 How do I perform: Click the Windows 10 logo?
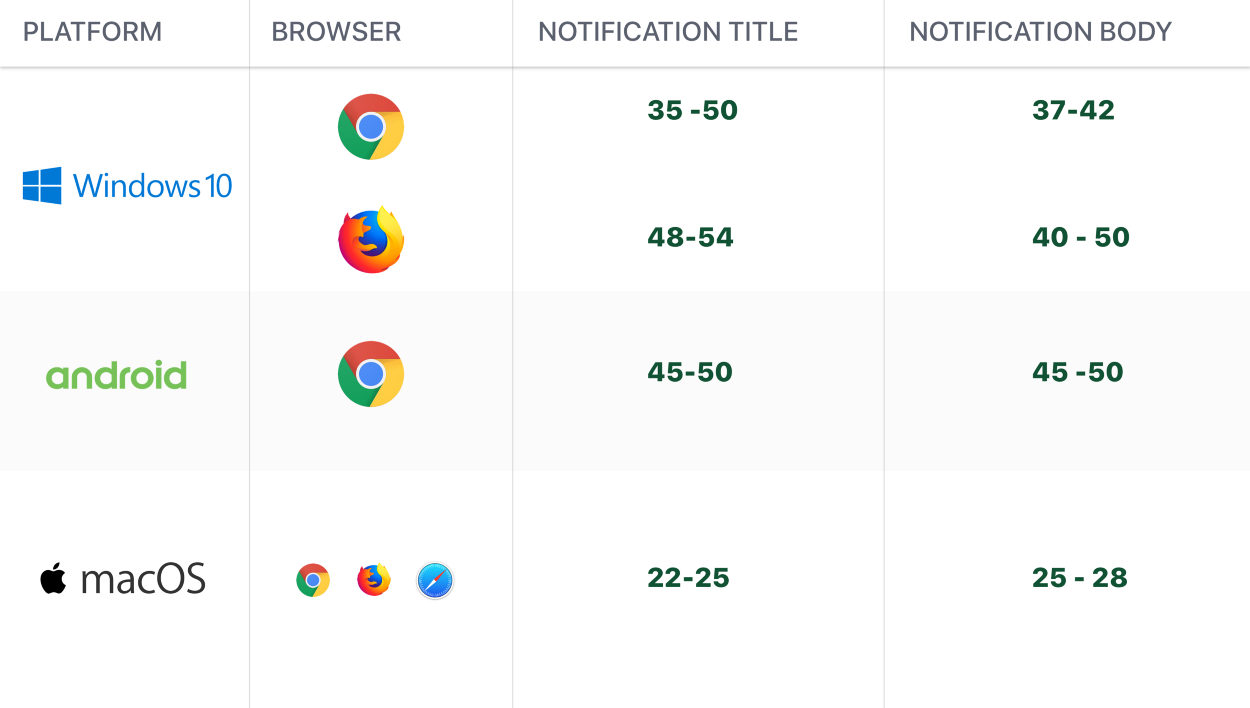pyautogui.click(x=127, y=186)
